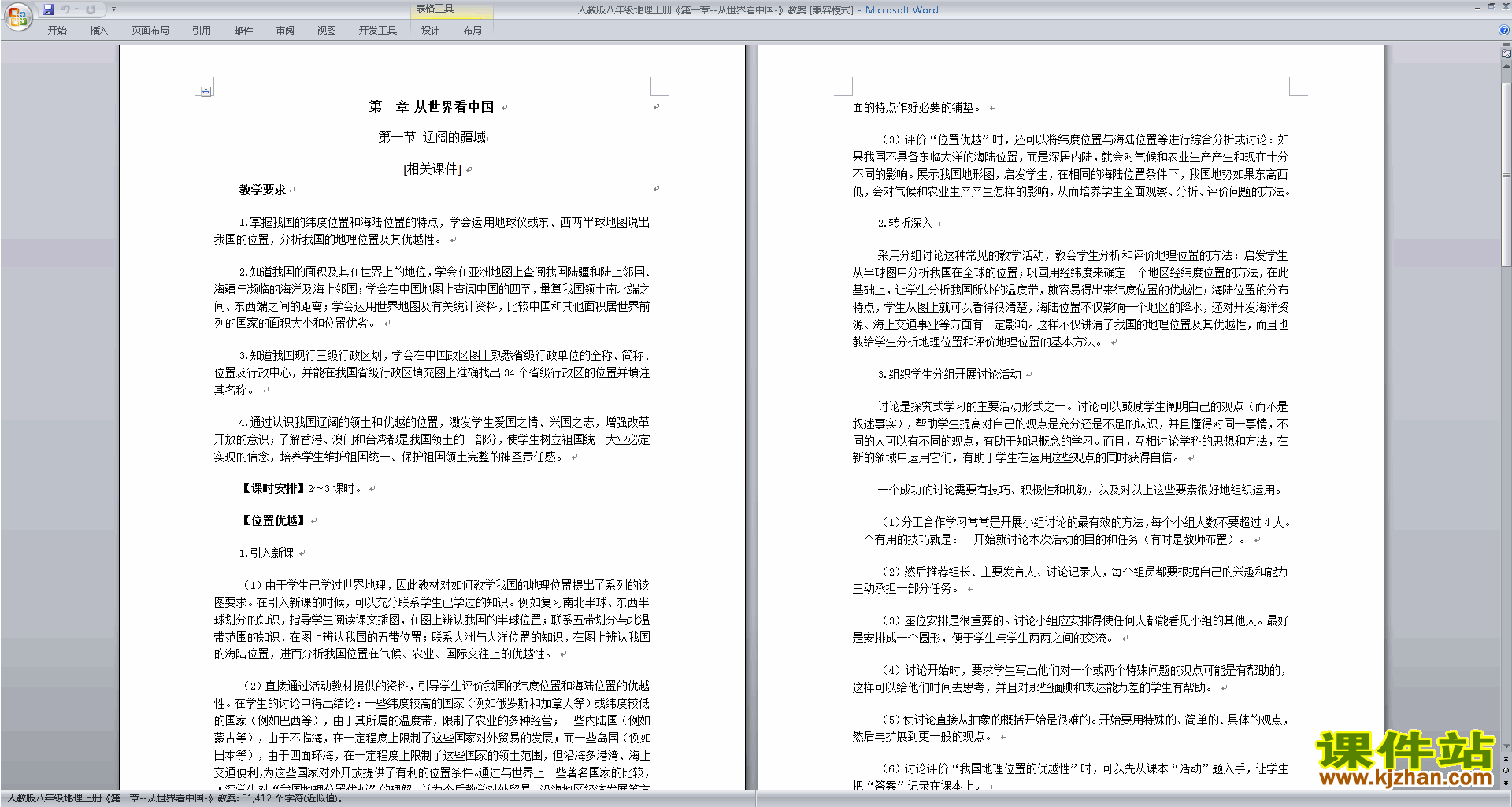Click the split-window handle above the scrollbar
This screenshot has width=1512, height=807.
(1506, 46)
